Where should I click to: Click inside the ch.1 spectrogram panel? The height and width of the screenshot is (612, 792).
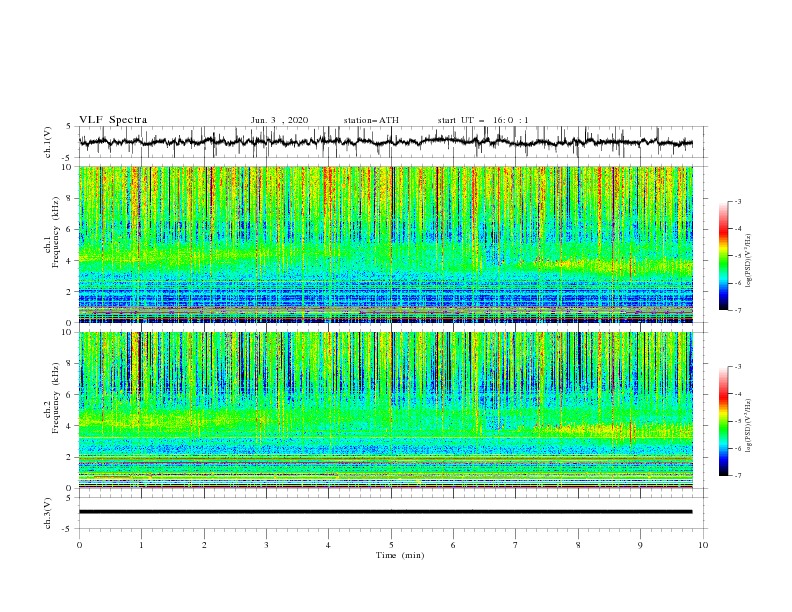tap(385, 244)
